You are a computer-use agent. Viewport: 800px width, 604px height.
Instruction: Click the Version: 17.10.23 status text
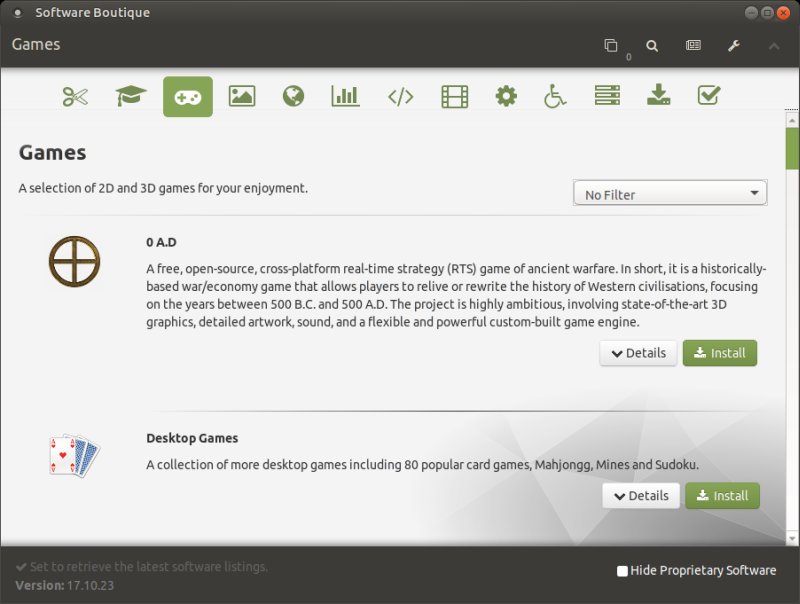[x=64, y=586]
